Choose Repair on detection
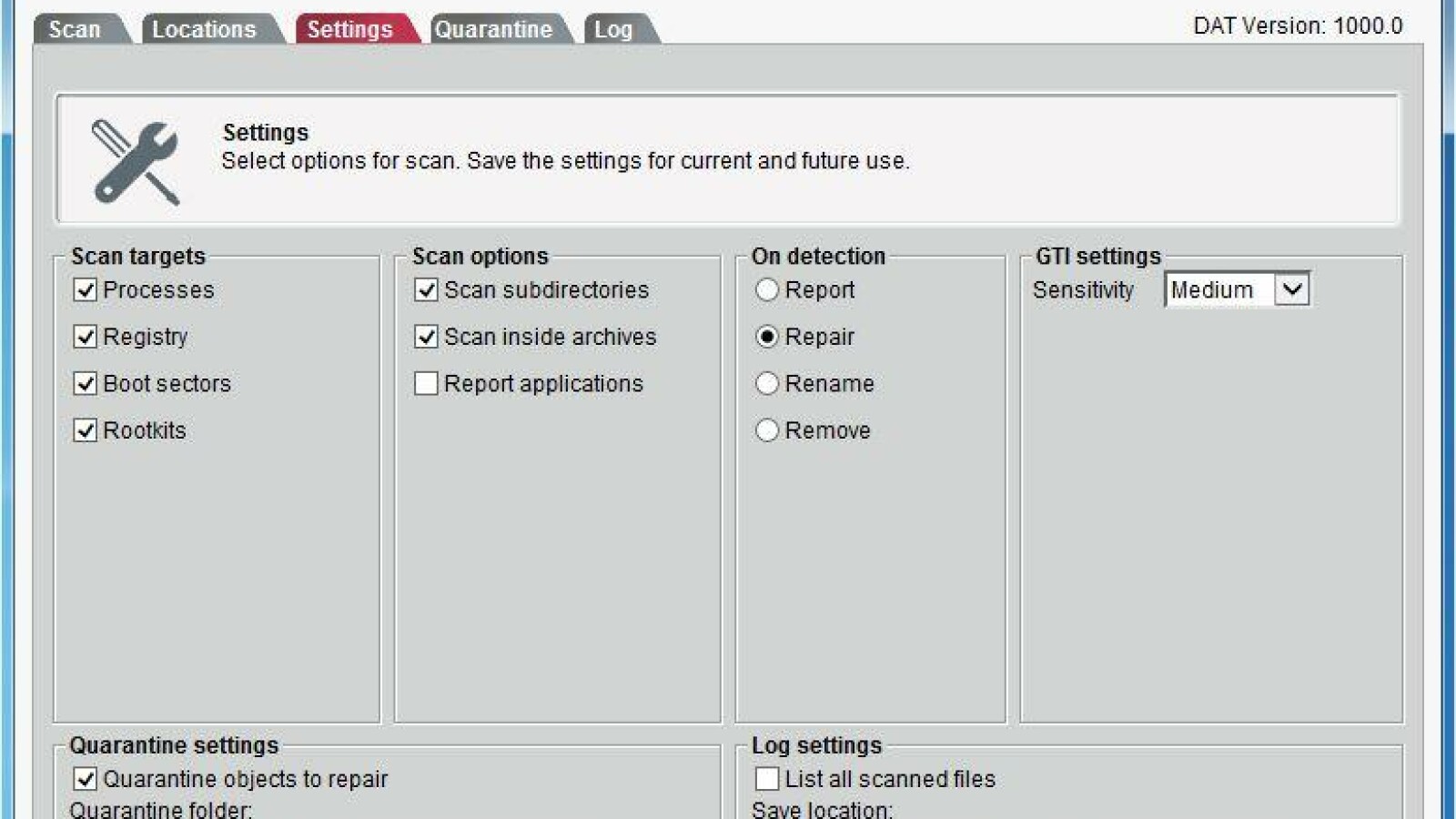The image size is (1456, 819). [765, 336]
